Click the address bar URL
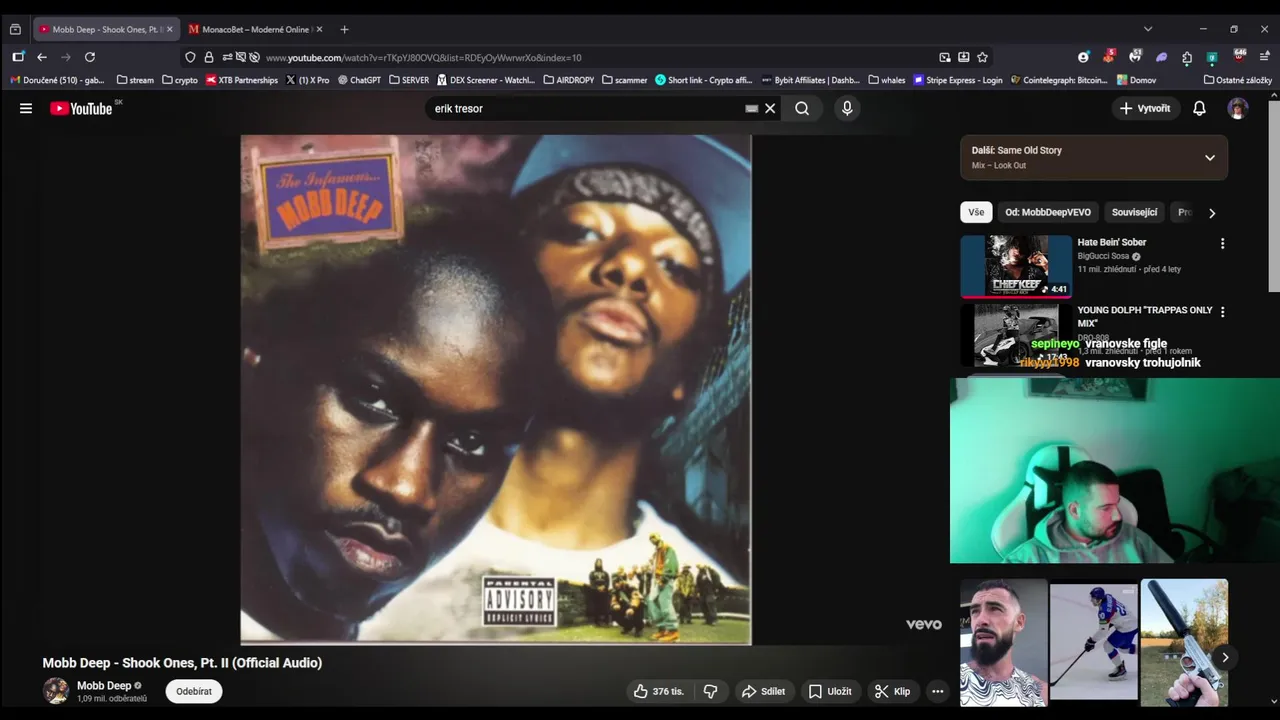 (x=423, y=58)
